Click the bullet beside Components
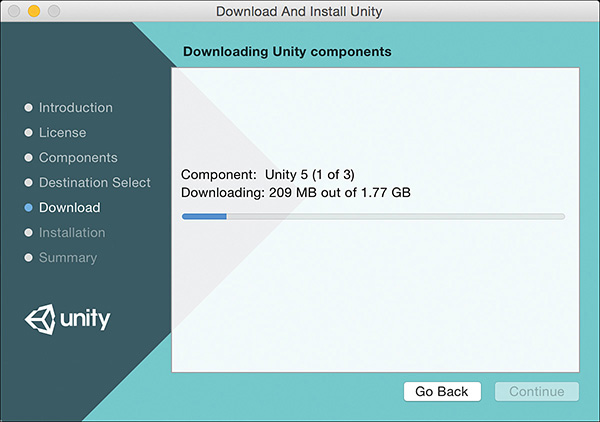 click(28, 158)
